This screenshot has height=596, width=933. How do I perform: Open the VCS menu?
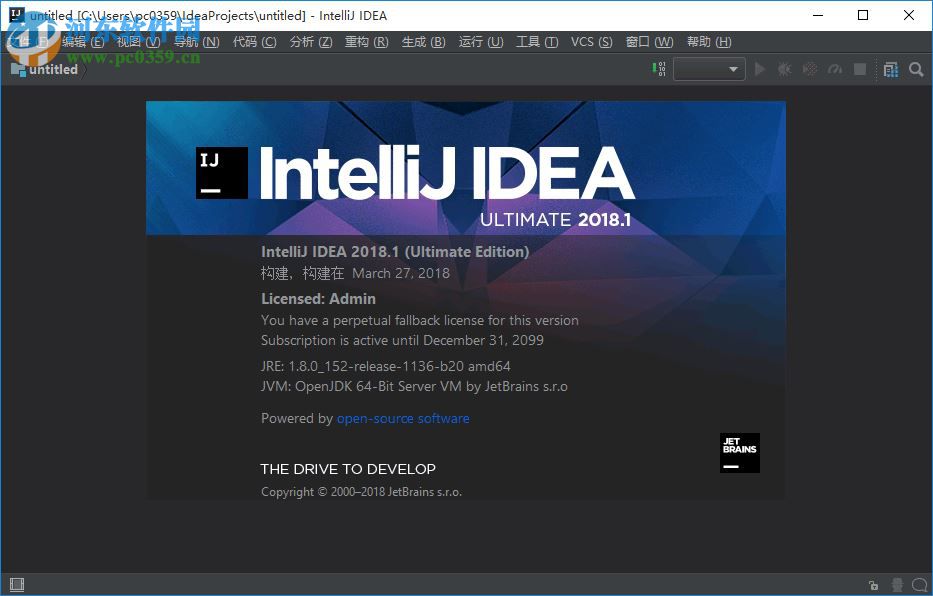click(590, 42)
